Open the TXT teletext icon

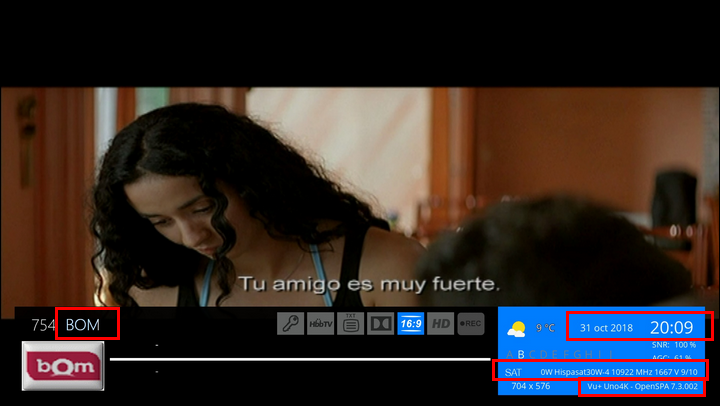[x=351, y=324]
